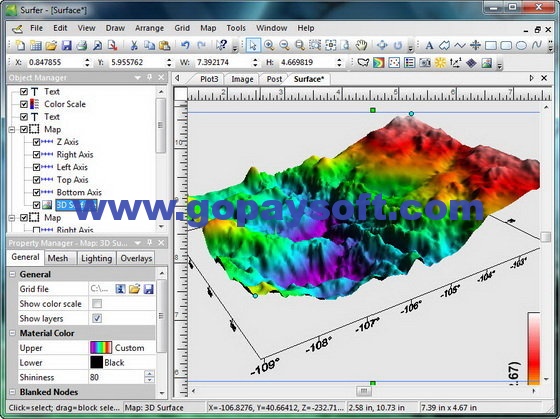Uncheck the Right Axis under first Map
This screenshot has height=419, width=560.
[x=36, y=154]
